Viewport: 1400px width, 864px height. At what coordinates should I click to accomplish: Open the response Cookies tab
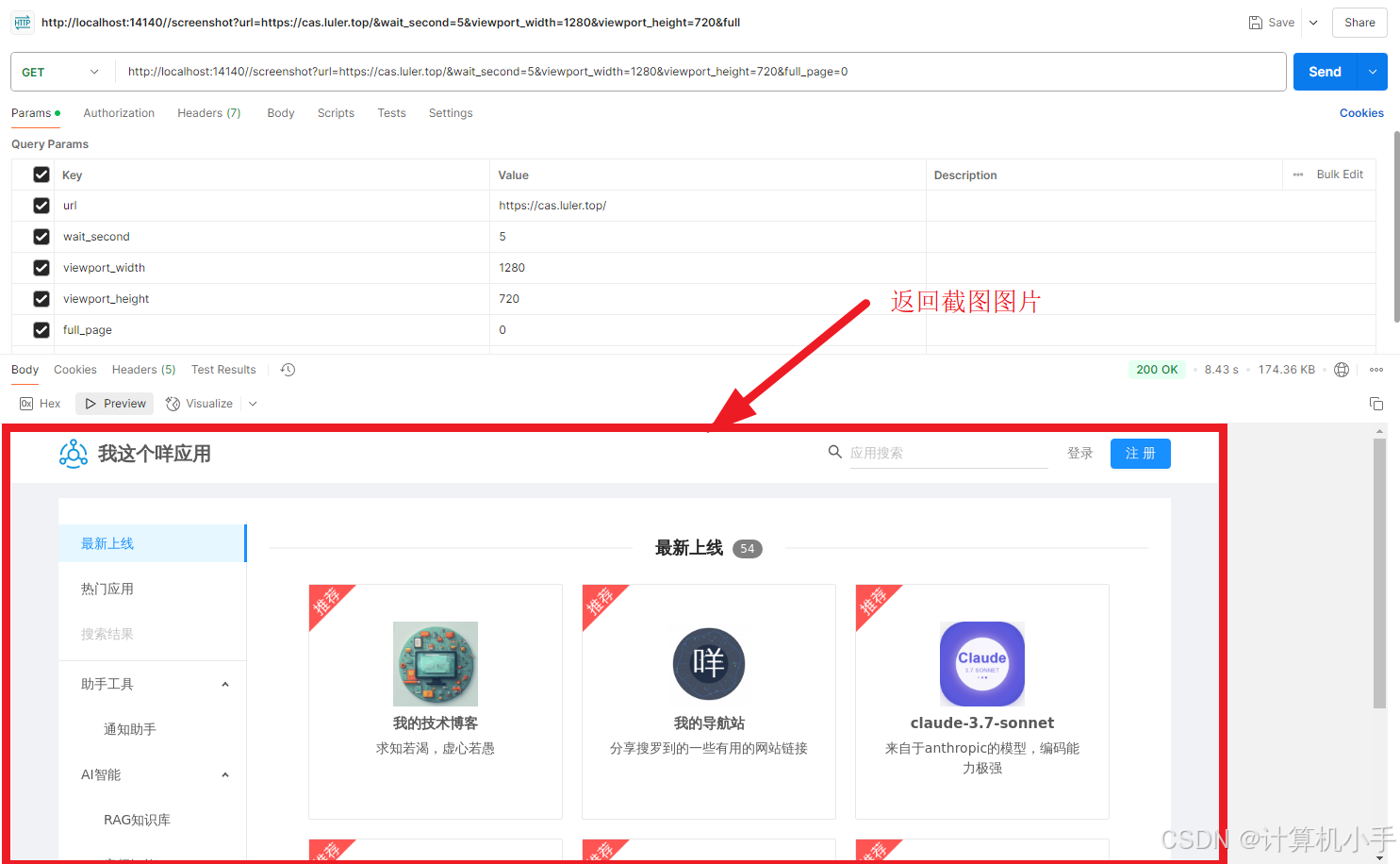[x=75, y=370]
